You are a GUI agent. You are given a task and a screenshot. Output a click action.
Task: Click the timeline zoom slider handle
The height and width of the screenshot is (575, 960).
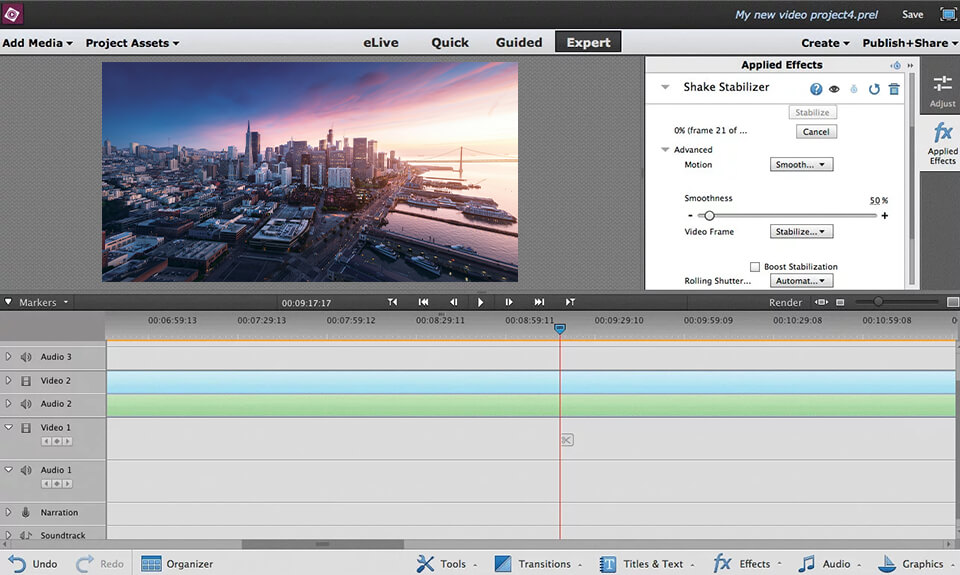tap(879, 301)
